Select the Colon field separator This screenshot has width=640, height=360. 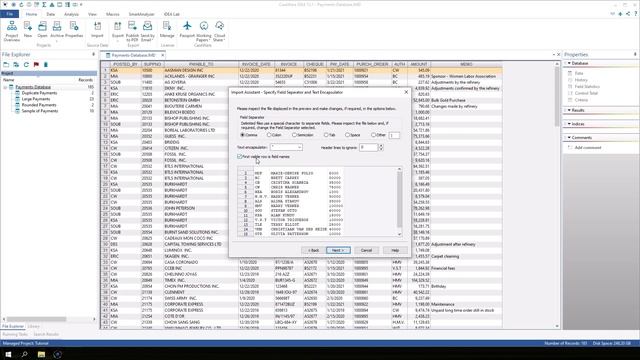(274, 135)
